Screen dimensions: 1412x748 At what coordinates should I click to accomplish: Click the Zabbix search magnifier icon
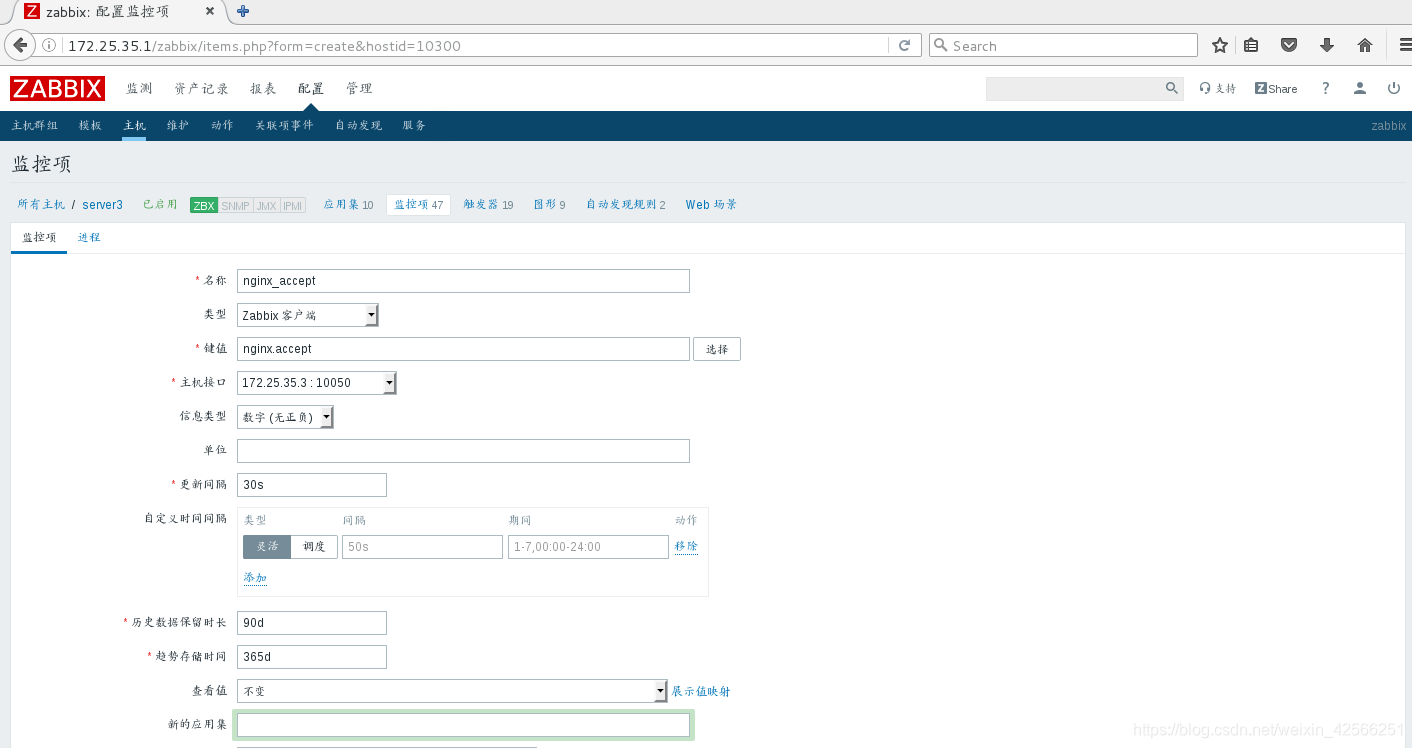[x=1172, y=88]
